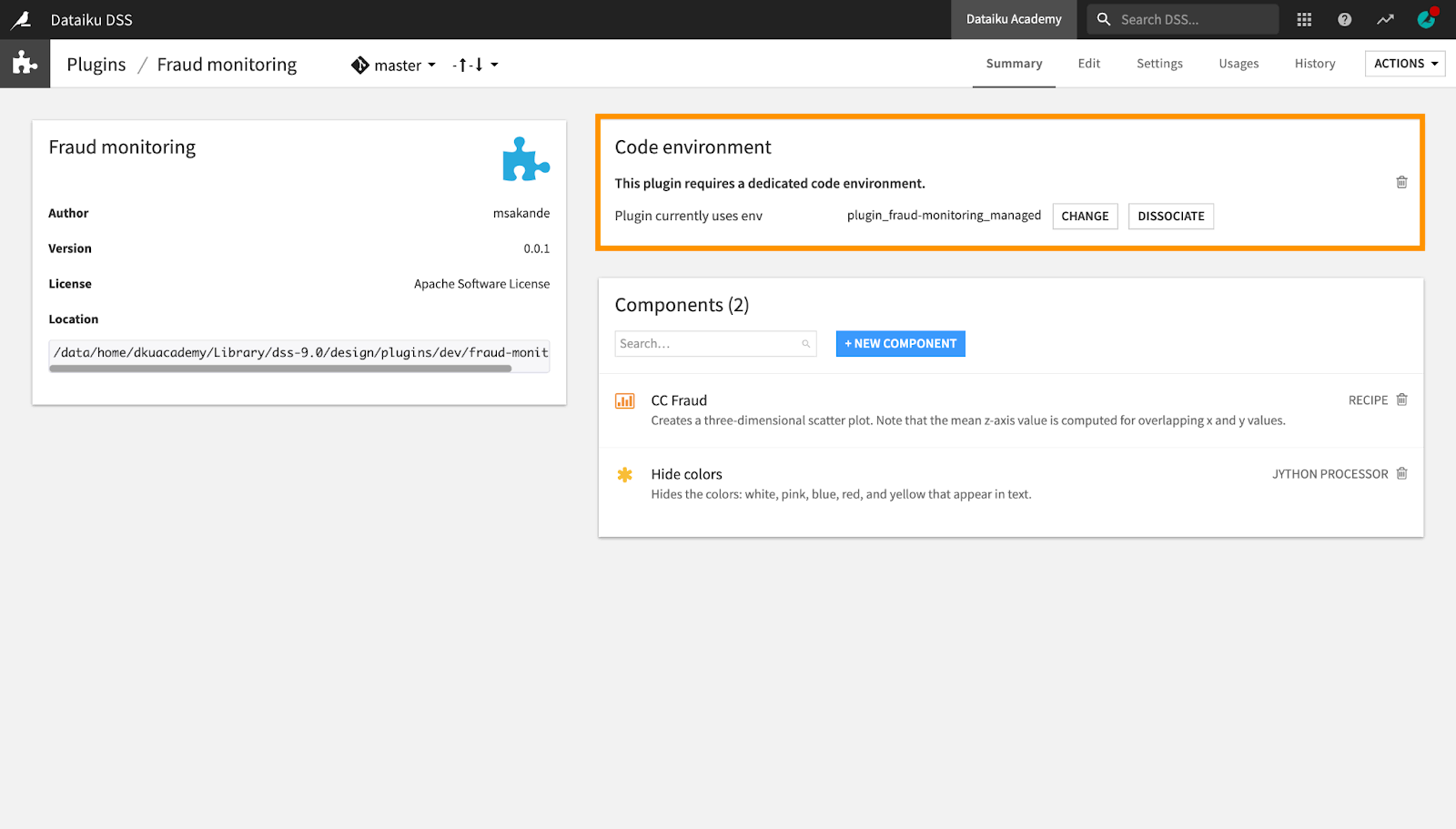Click Fraud monitoring breadcrumb title
Image resolution: width=1456 pixels, height=829 pixels.
(x=227, y=65)
